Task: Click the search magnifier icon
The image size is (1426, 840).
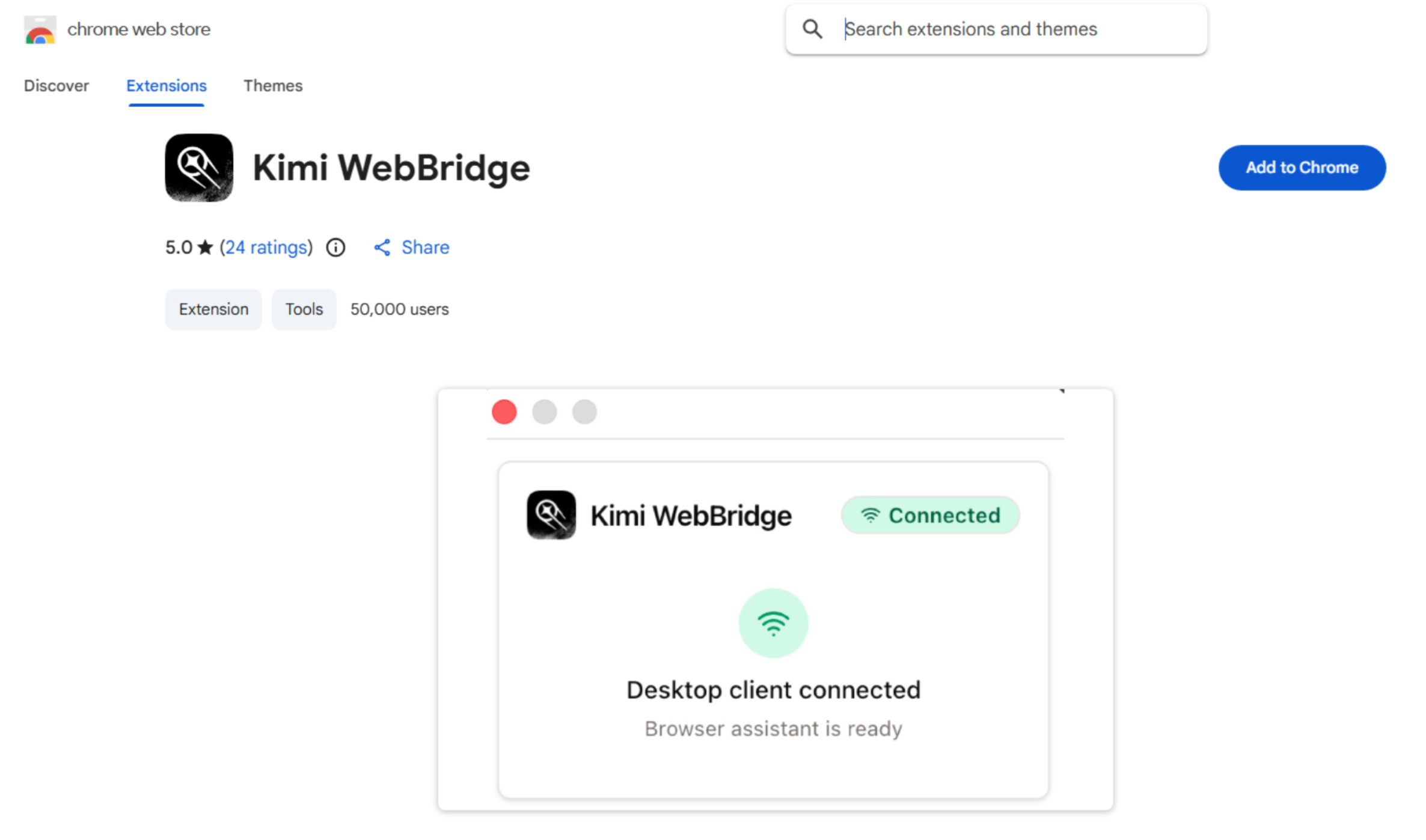Action: tap(812, 29)
